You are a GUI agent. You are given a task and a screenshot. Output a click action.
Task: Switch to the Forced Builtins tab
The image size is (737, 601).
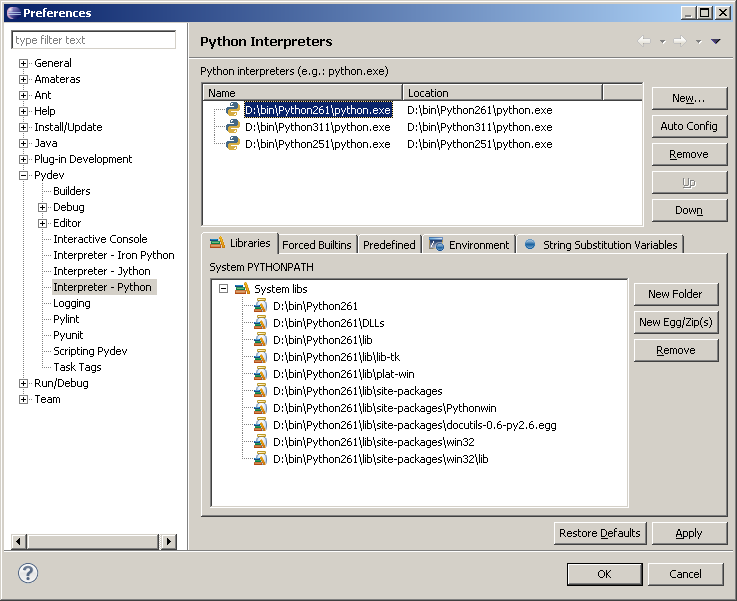(x=316, y=245)
